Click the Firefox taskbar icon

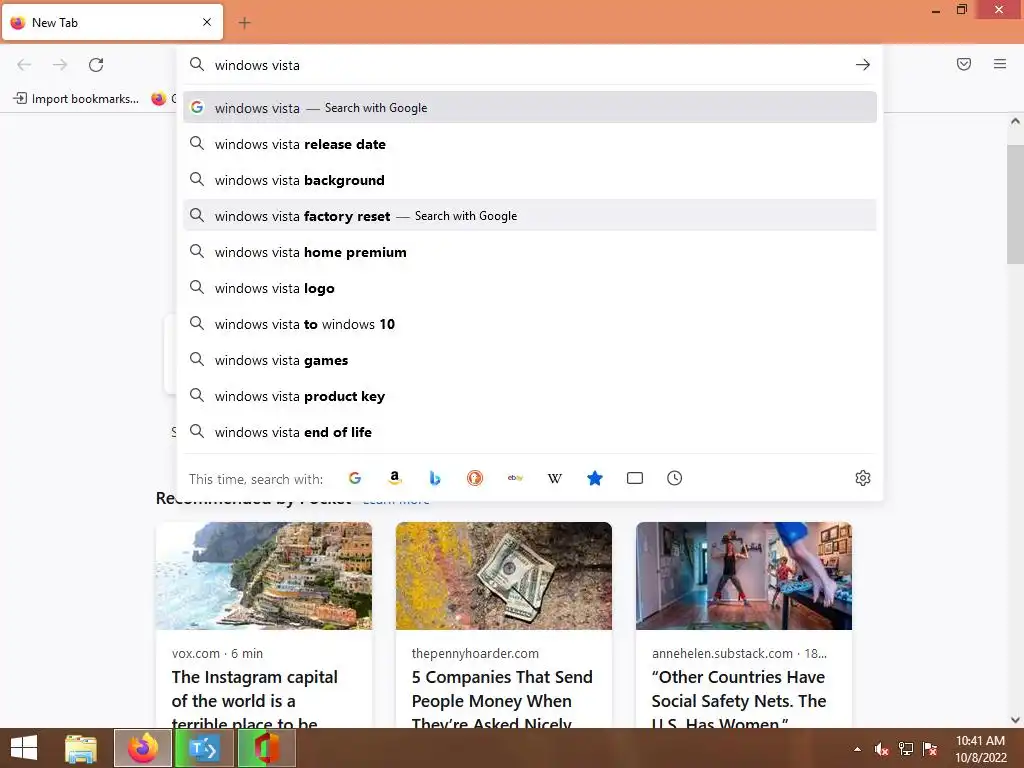(143, 748)
